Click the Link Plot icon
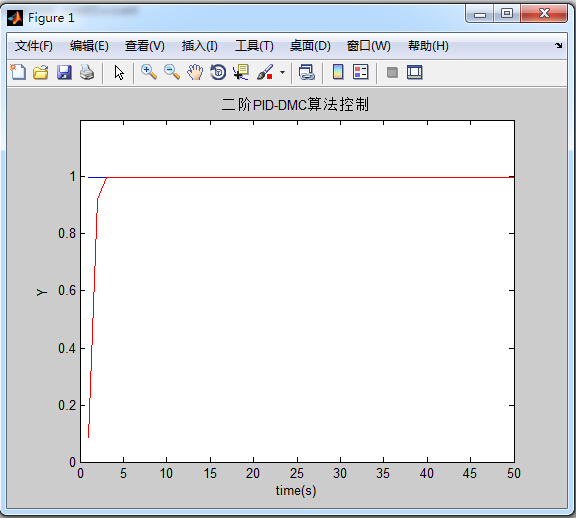Image resolution: width=576 pixels, height=518 pixels. 307,72
